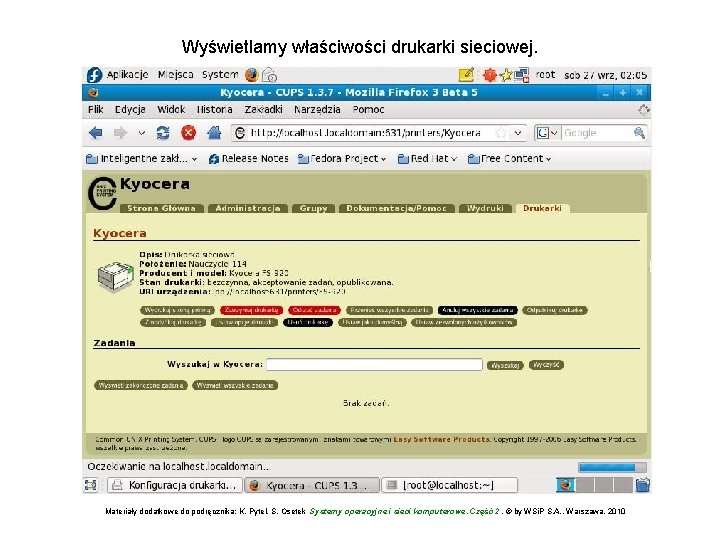Click the Zmodyfikuj drukarkę button
This screenshot has height=540, width=720.
pyautogui.click(x=173, y=322)
